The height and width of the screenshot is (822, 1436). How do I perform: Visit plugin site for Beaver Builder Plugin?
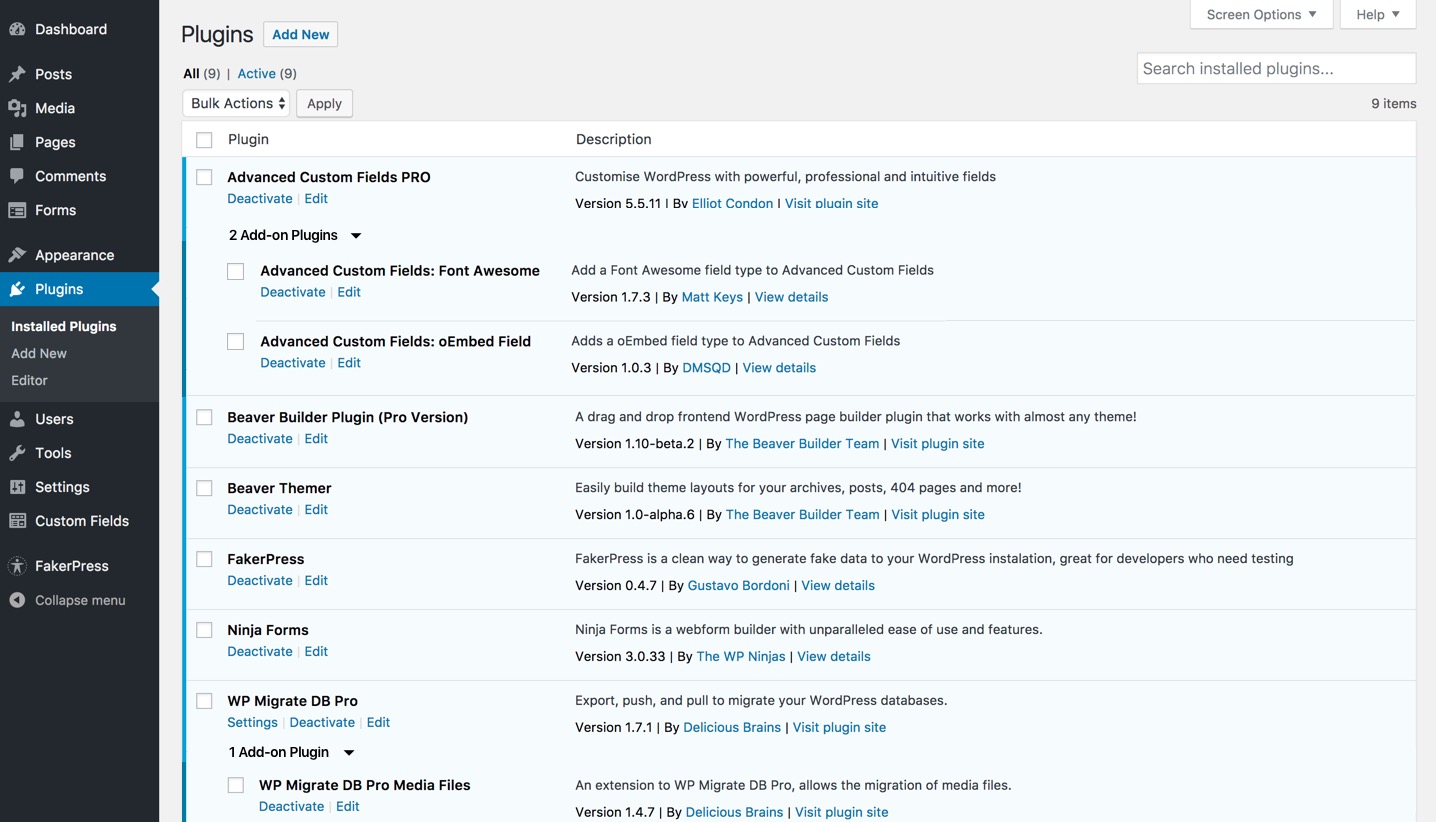938,443
